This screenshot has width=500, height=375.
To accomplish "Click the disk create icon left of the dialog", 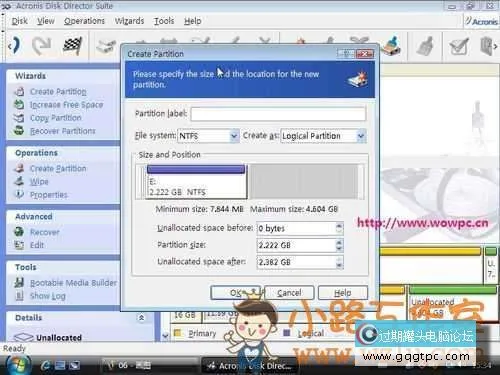I will tap(106, 47).
